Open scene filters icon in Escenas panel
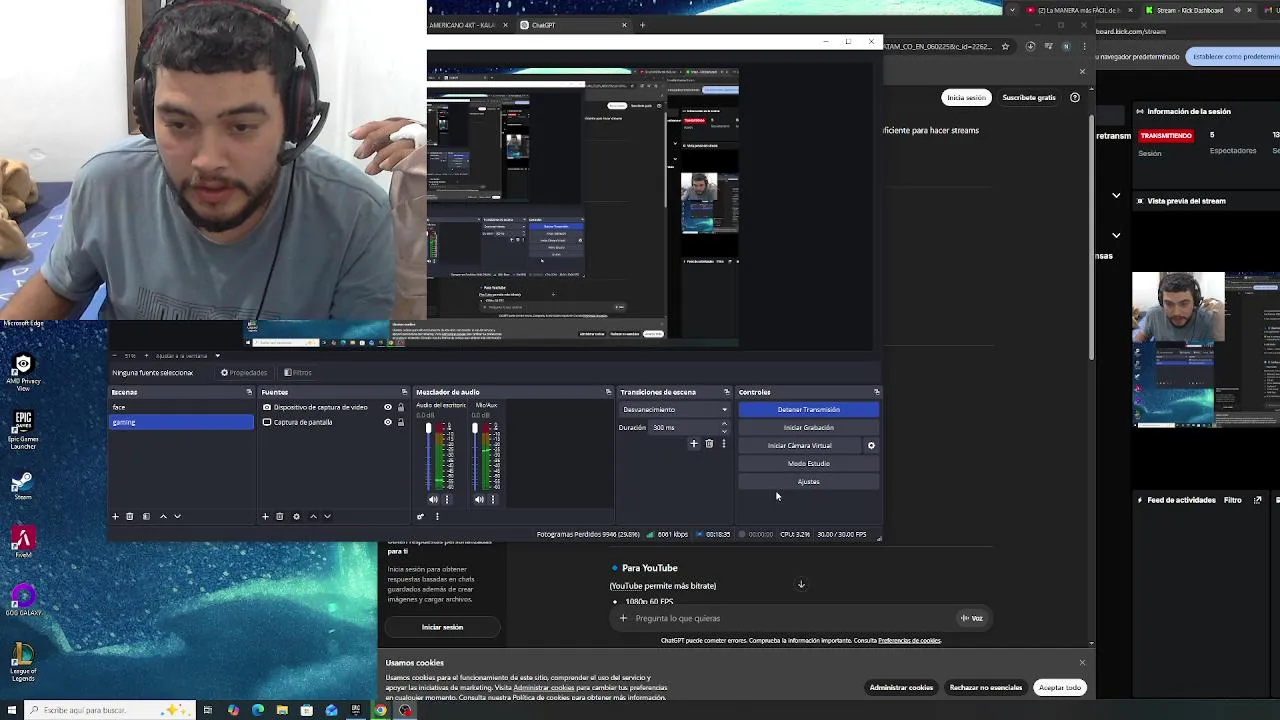1280x720 pixels. click(x=146, y=517)
